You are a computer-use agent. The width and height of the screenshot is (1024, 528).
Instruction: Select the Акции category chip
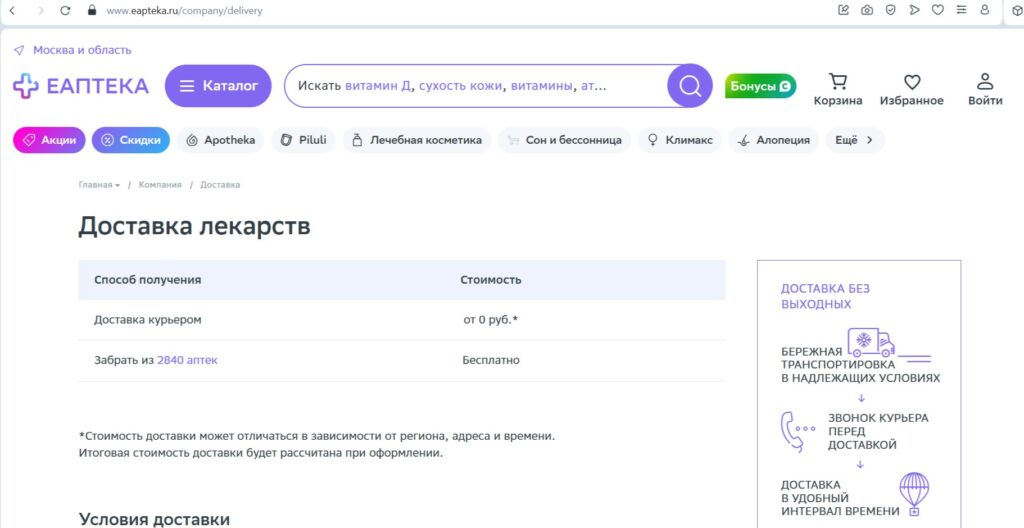49,140
